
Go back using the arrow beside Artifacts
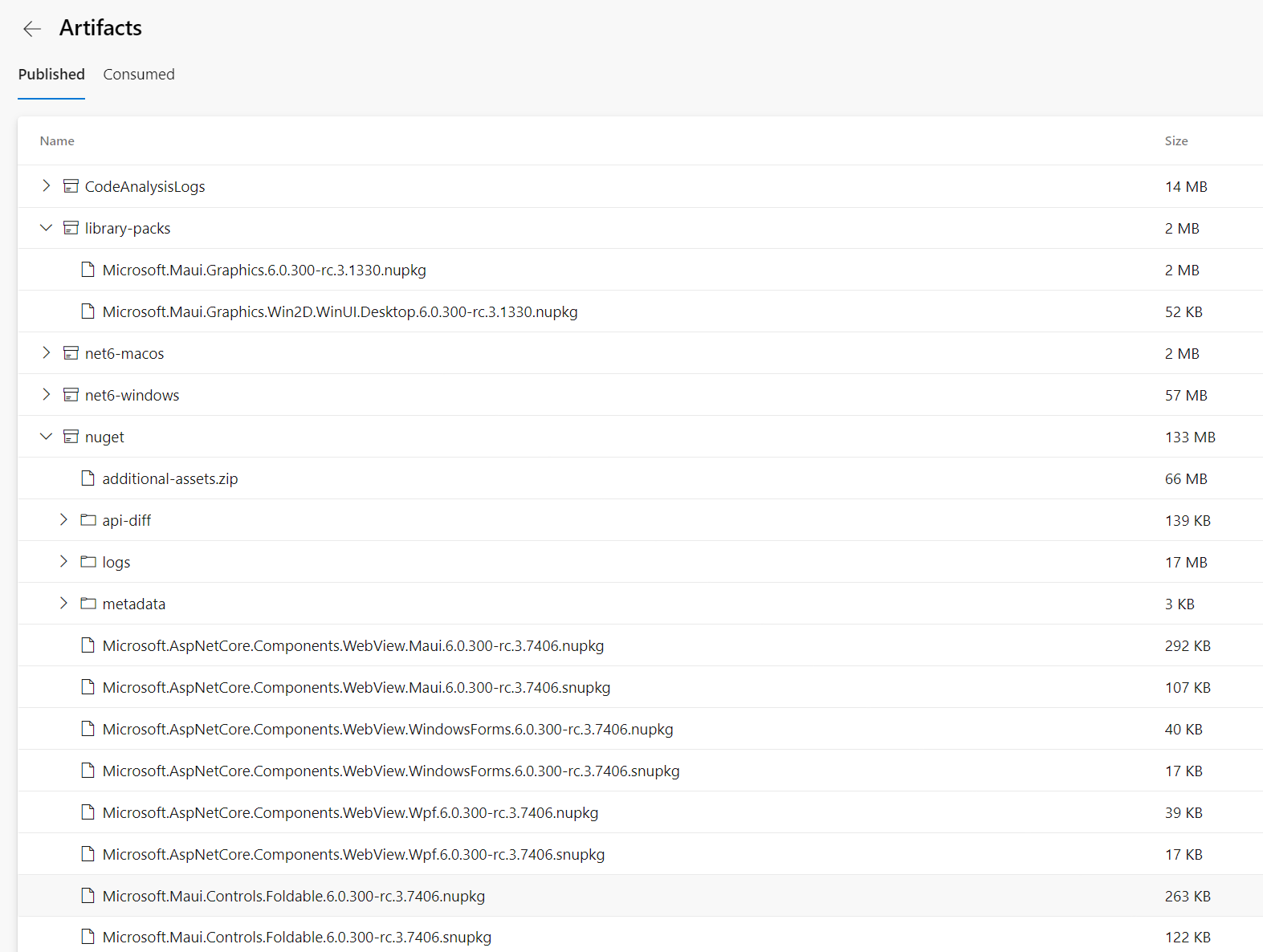[32, 29]
